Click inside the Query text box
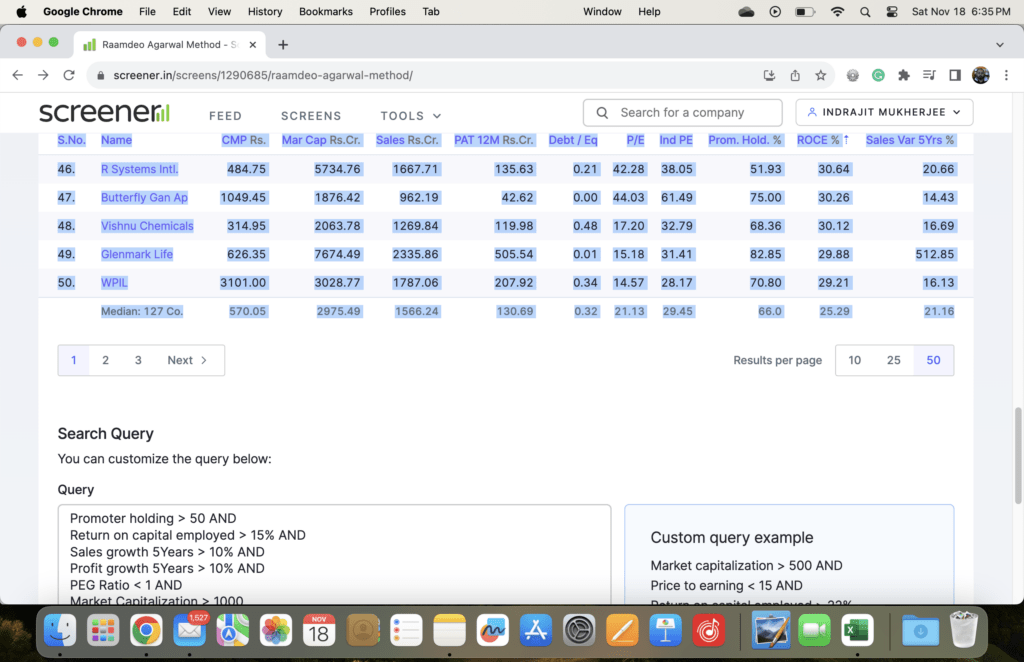This screenshot has width=1024, height=662. (334, 554)
